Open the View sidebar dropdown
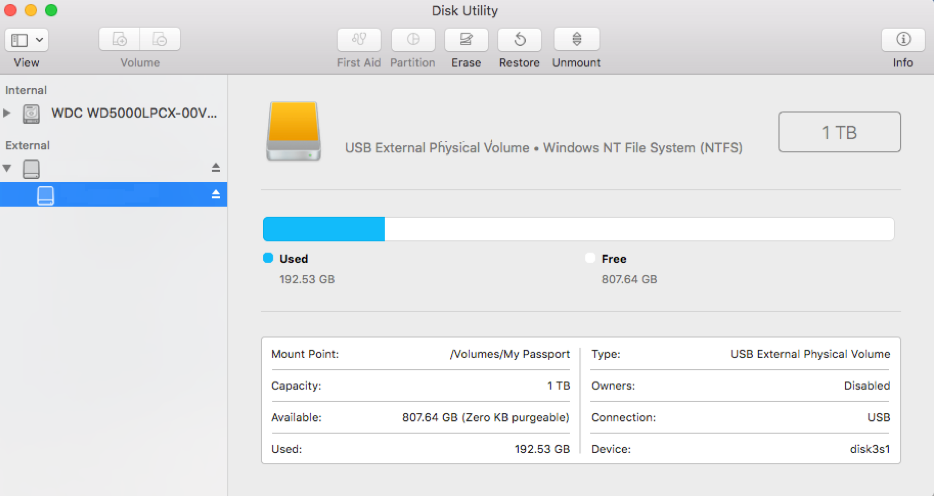Screen dimensions: 934x496 tap(27, 40)
